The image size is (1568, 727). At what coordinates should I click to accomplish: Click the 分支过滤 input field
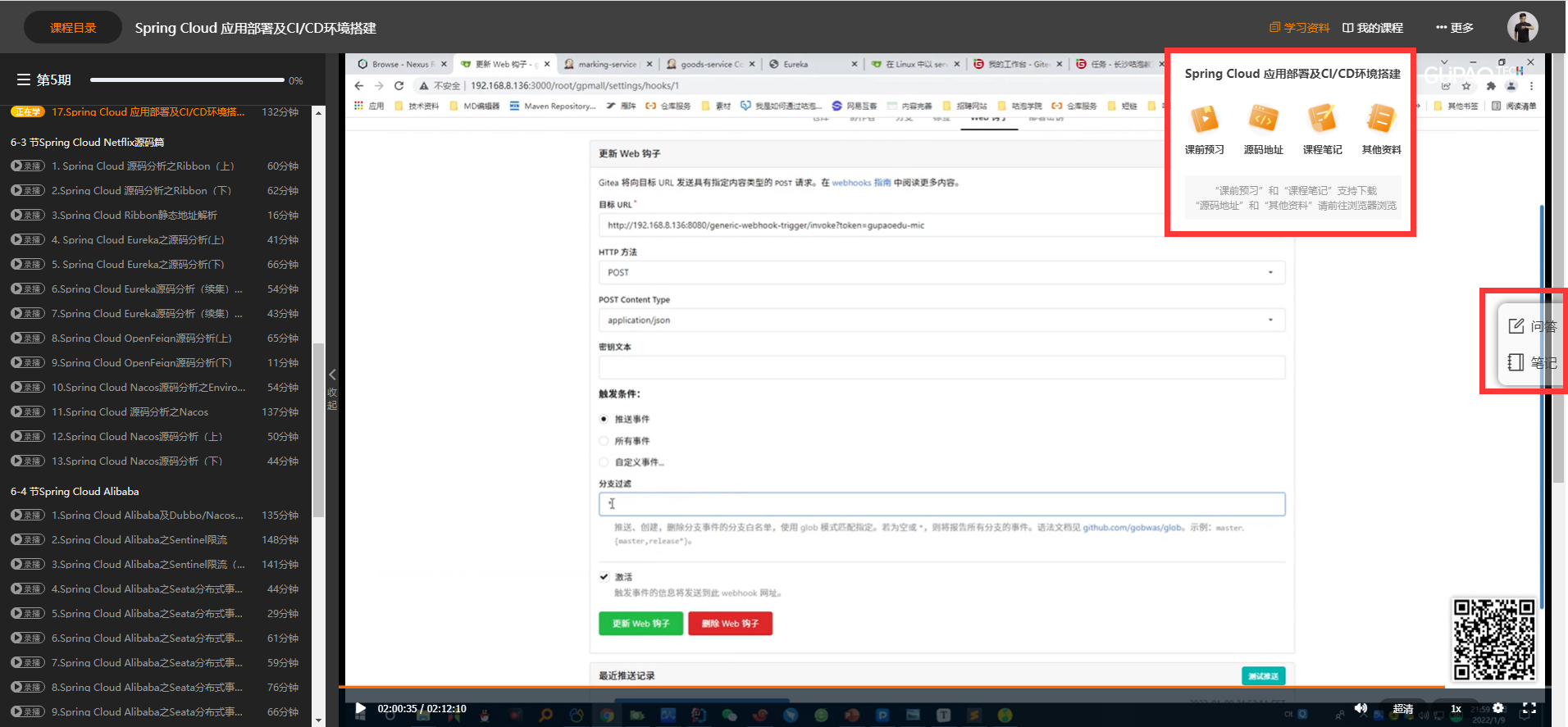[941, 504]
